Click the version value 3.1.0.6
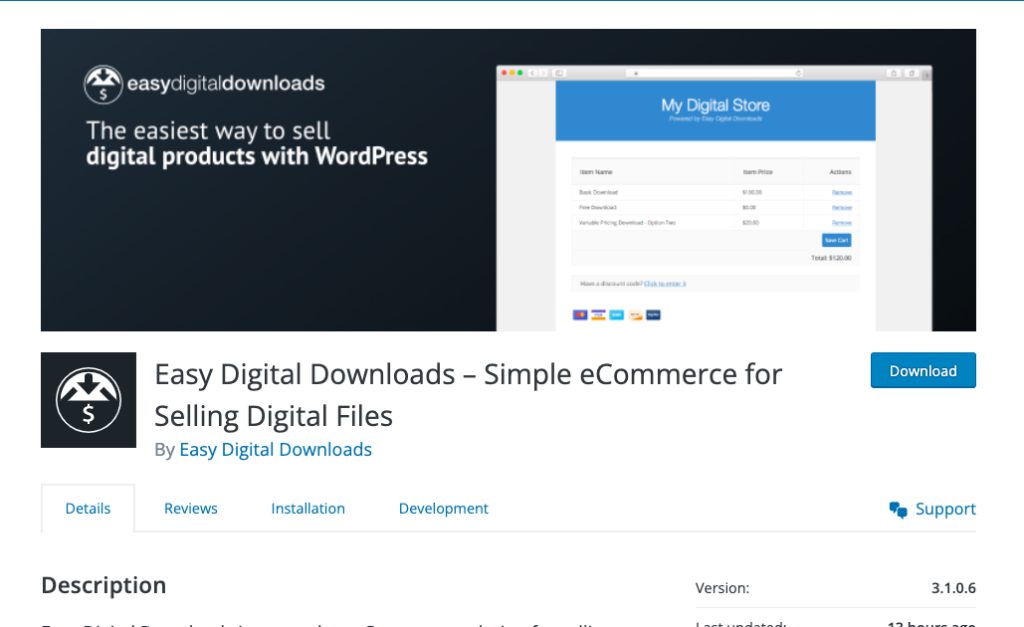The height and width of the screenshot is (627, 1024). point(953,588)
